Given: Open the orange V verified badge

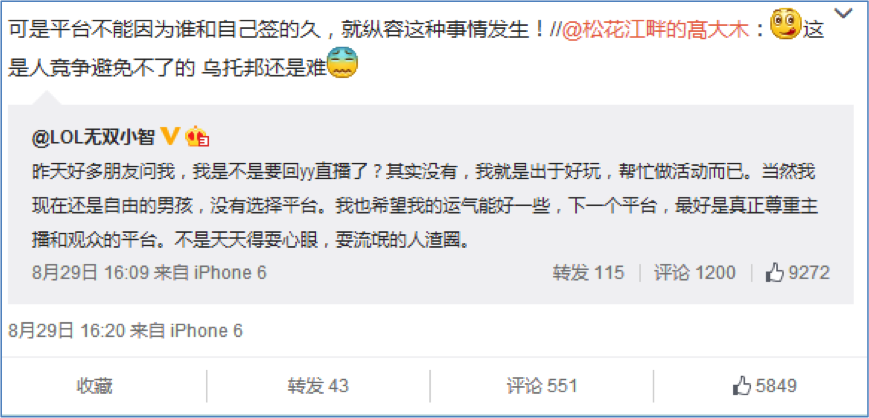Looking at the screenshot, I should click(170, 135).
